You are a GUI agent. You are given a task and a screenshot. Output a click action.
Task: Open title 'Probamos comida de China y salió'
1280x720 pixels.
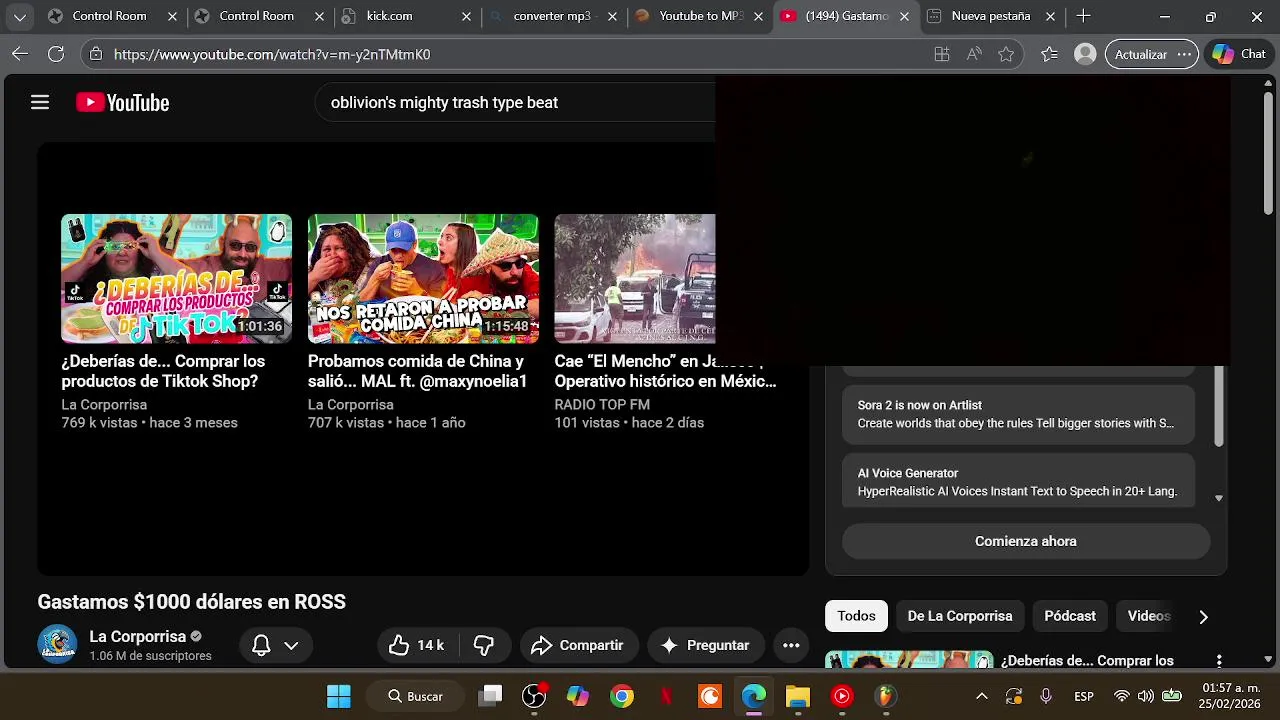pos(417,371)
